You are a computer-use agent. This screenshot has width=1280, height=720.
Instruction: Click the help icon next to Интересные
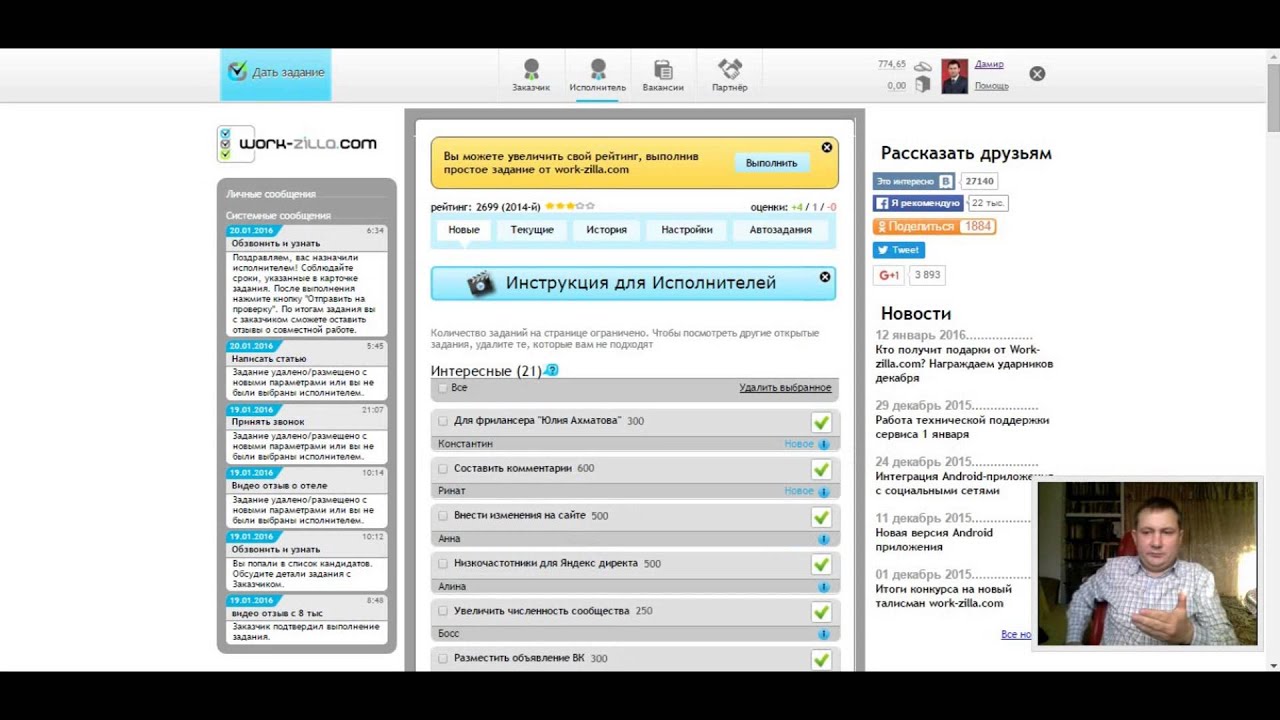tap(552, 370)
